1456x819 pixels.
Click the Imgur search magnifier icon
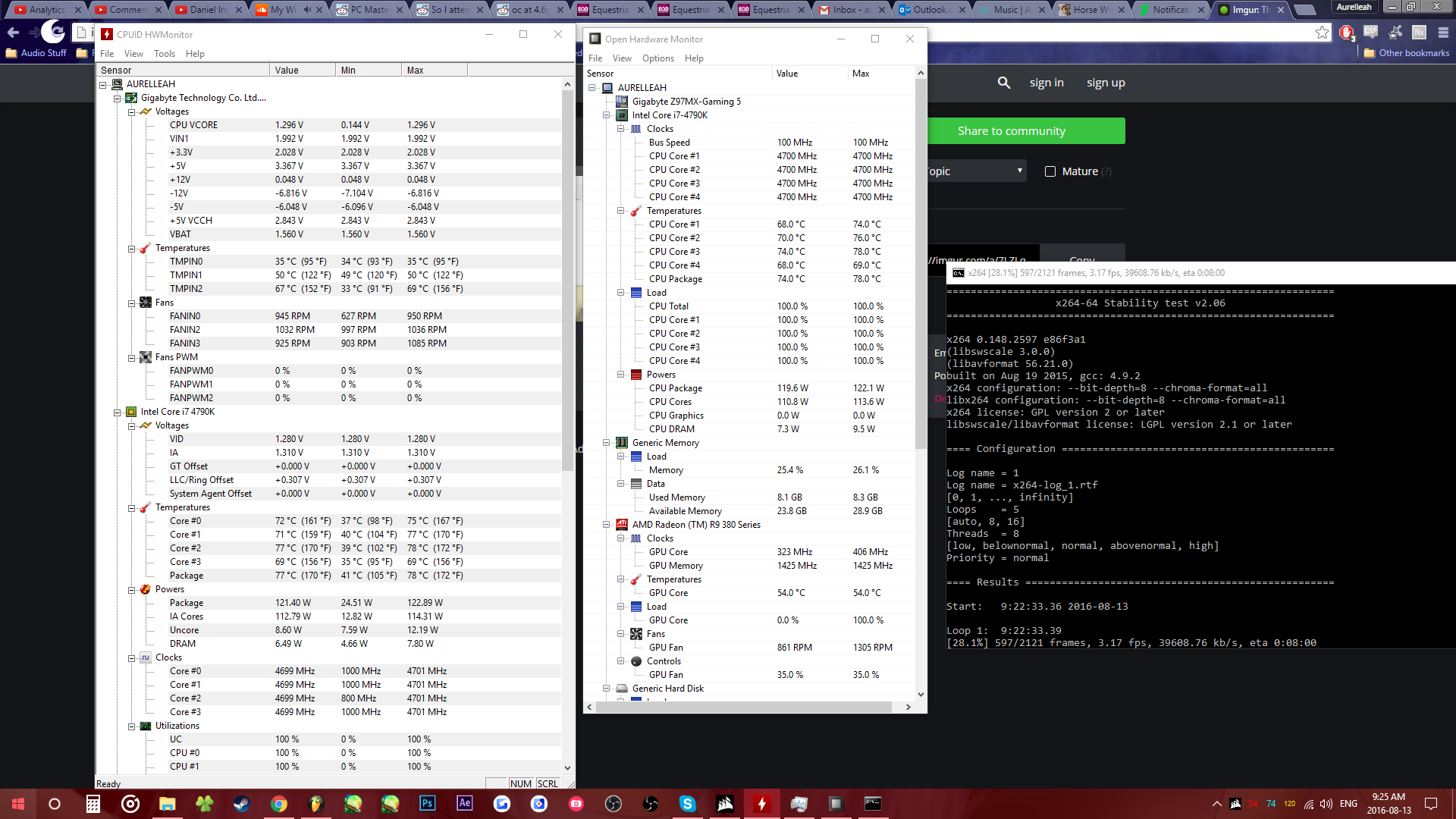[1004, 83]
